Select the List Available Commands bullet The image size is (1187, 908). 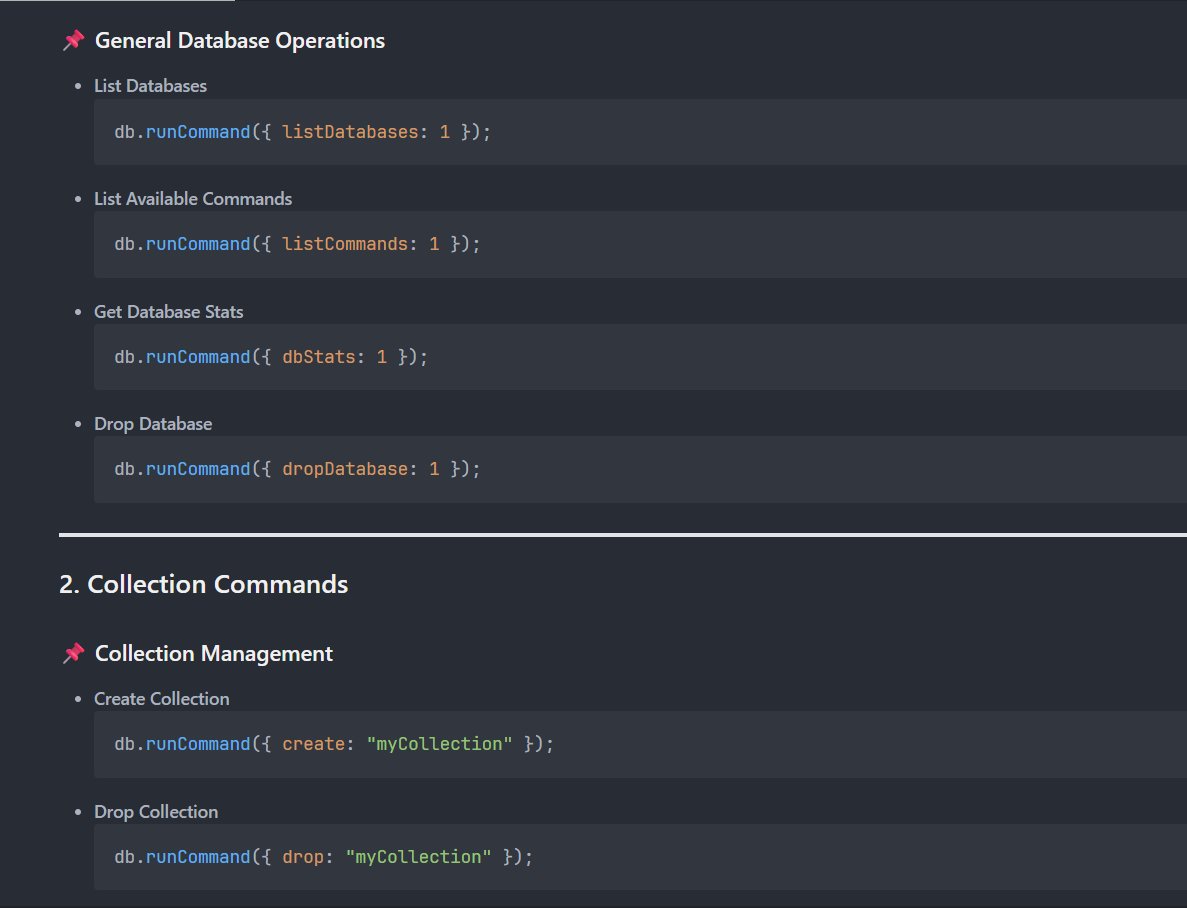pos(193,198)
